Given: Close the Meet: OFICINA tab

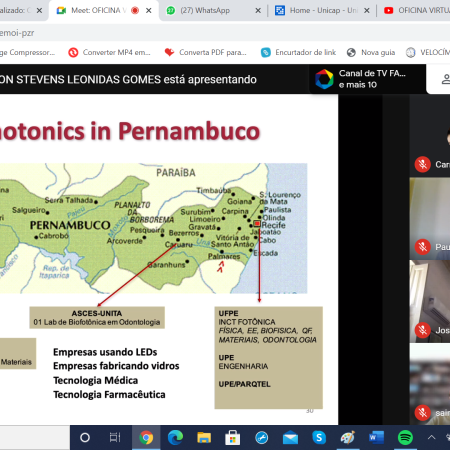Looking at the screenshot, I should point(149,11).
